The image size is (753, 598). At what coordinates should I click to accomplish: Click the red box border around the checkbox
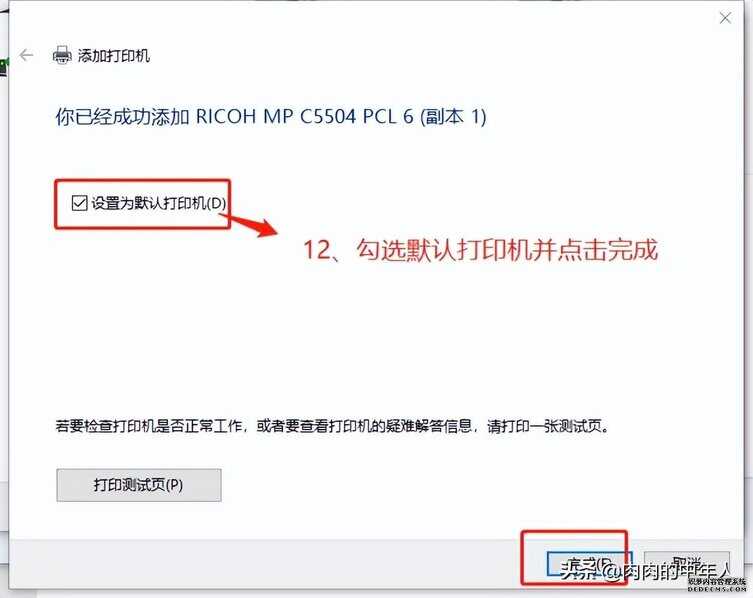click(143, 181)
